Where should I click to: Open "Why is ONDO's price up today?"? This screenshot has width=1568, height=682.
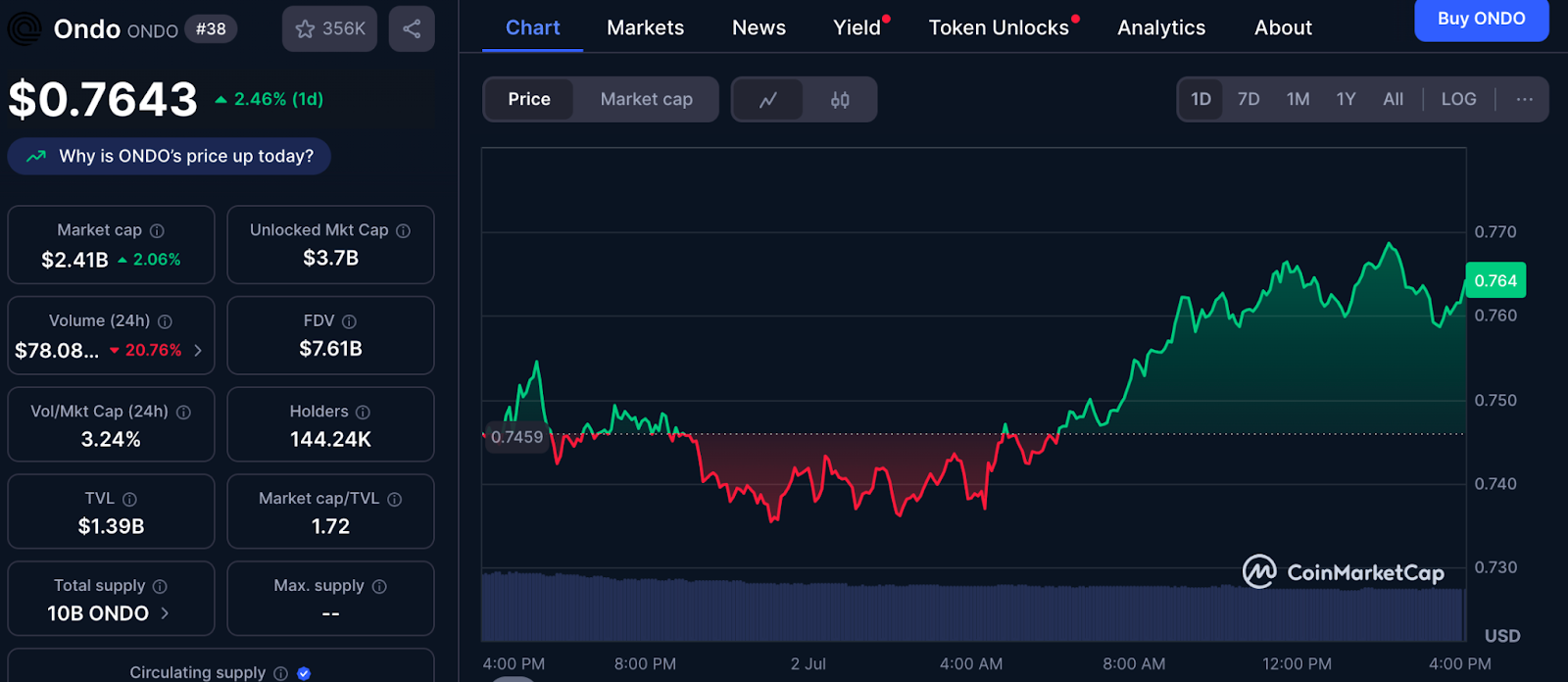point(169,156)
